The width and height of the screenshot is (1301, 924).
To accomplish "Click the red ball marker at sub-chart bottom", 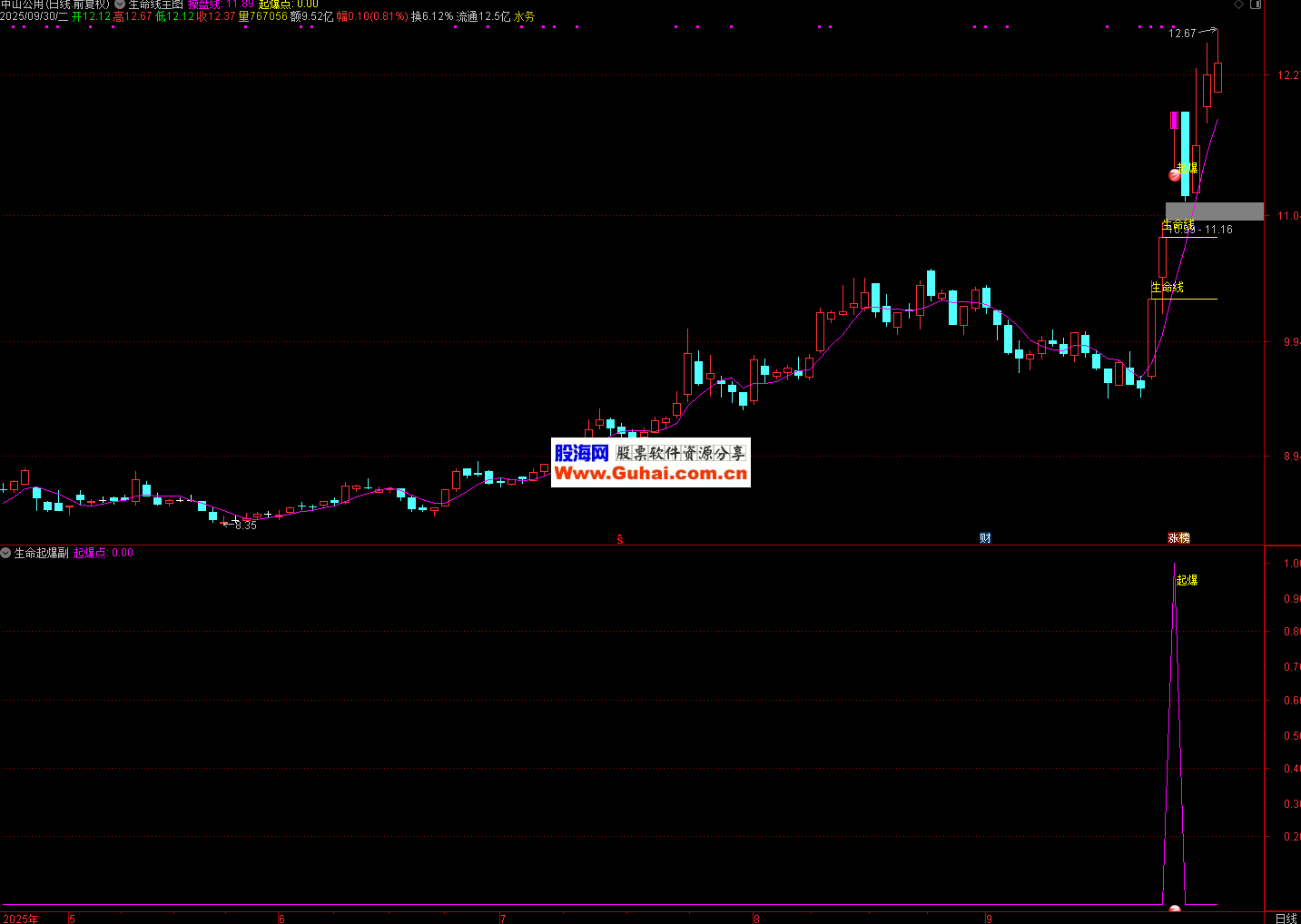I will point(1175,909).
